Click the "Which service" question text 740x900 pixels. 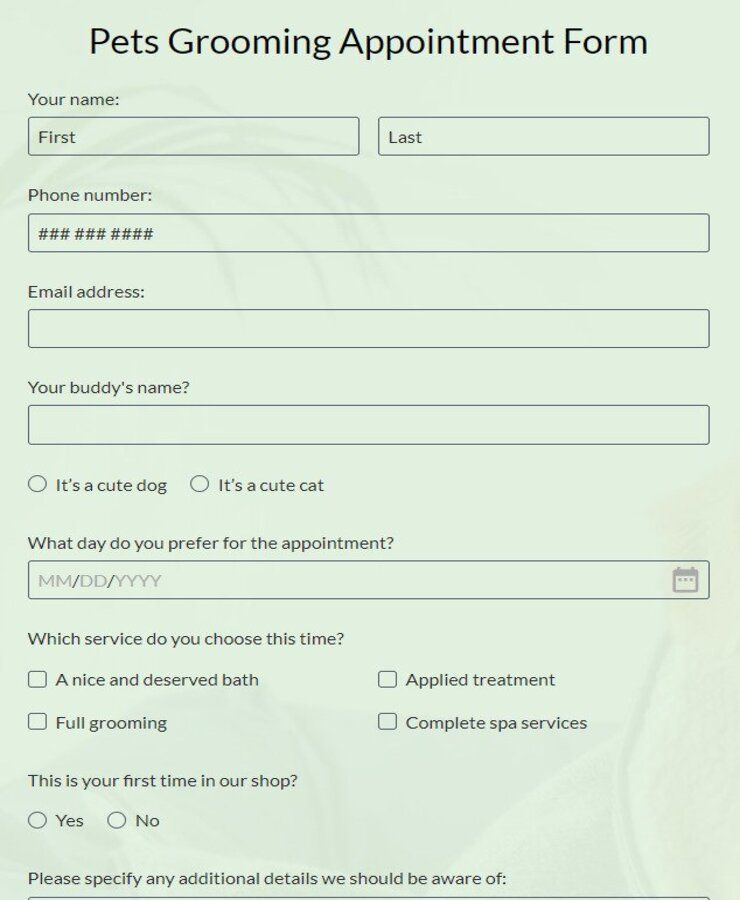(x=186, y=638)
